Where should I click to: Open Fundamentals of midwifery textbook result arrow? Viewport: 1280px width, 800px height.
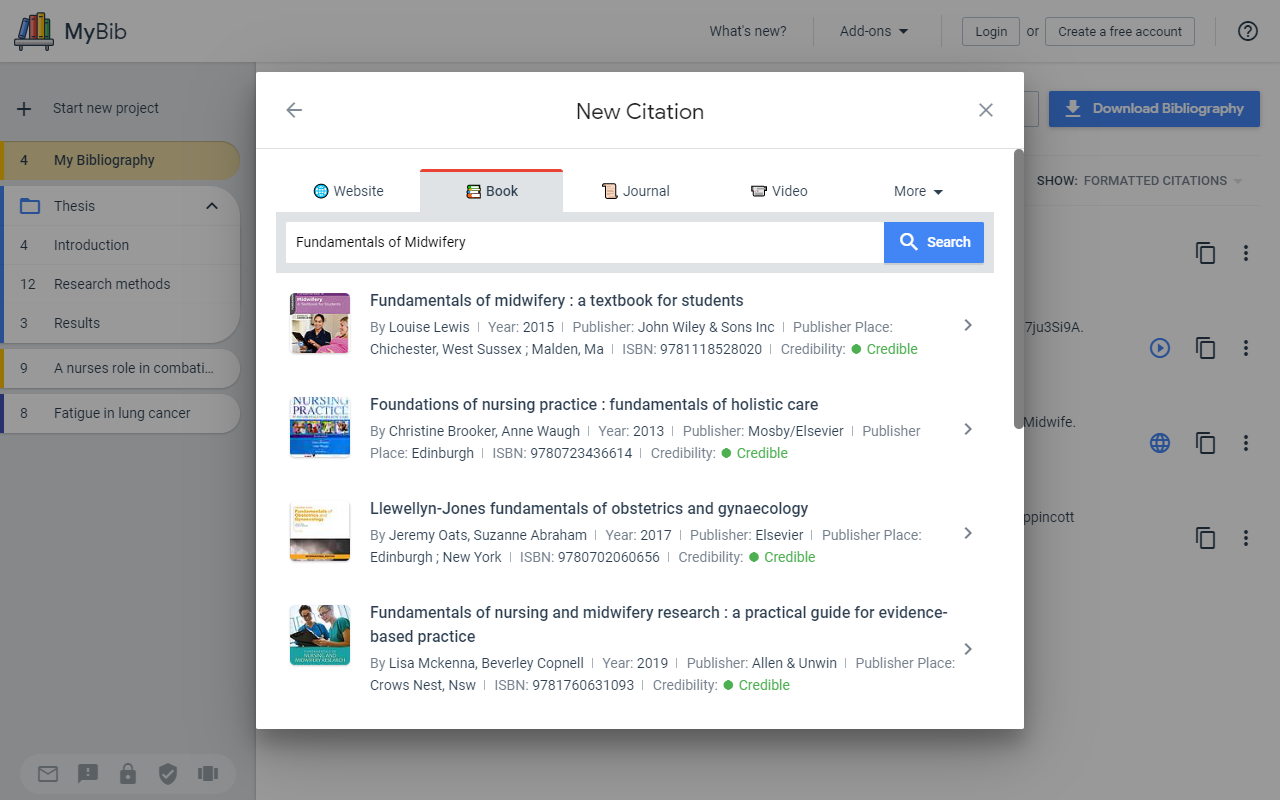coord(968,325)
